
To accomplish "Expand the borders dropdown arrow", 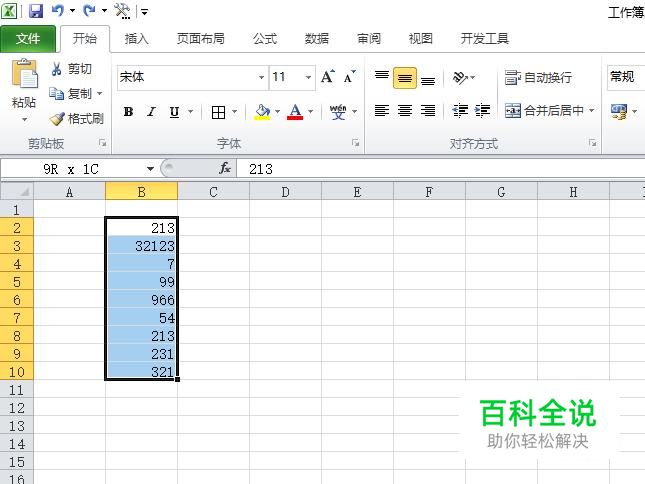I will pos(234,111).
